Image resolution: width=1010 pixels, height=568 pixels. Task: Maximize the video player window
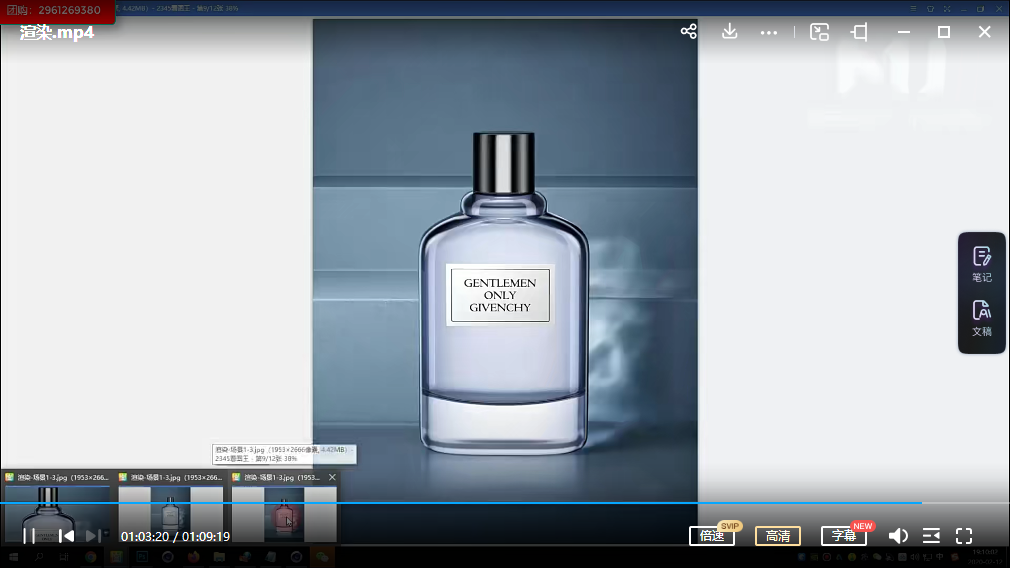[x=944, y=32]
